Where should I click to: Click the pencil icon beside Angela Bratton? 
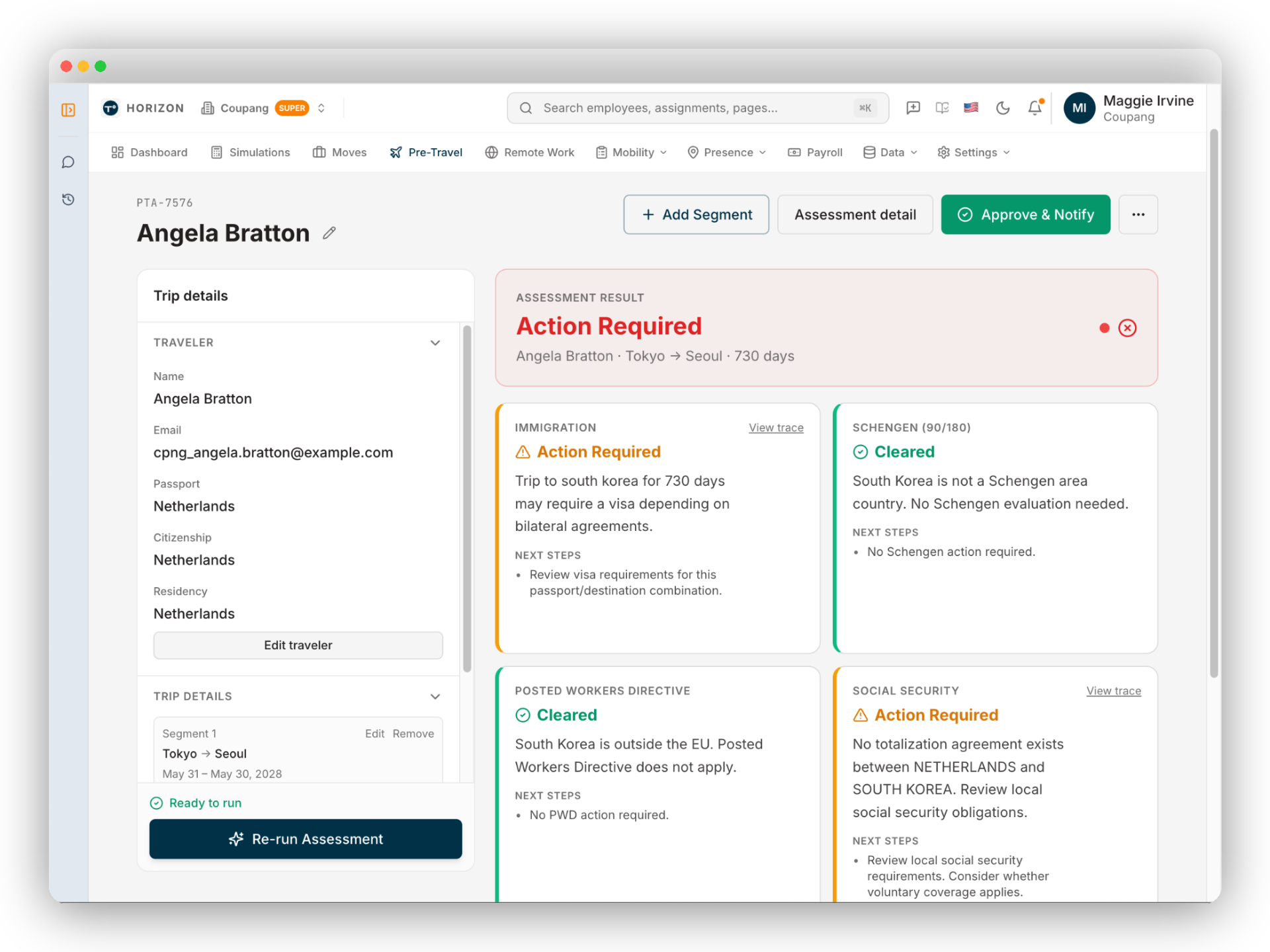329,233
